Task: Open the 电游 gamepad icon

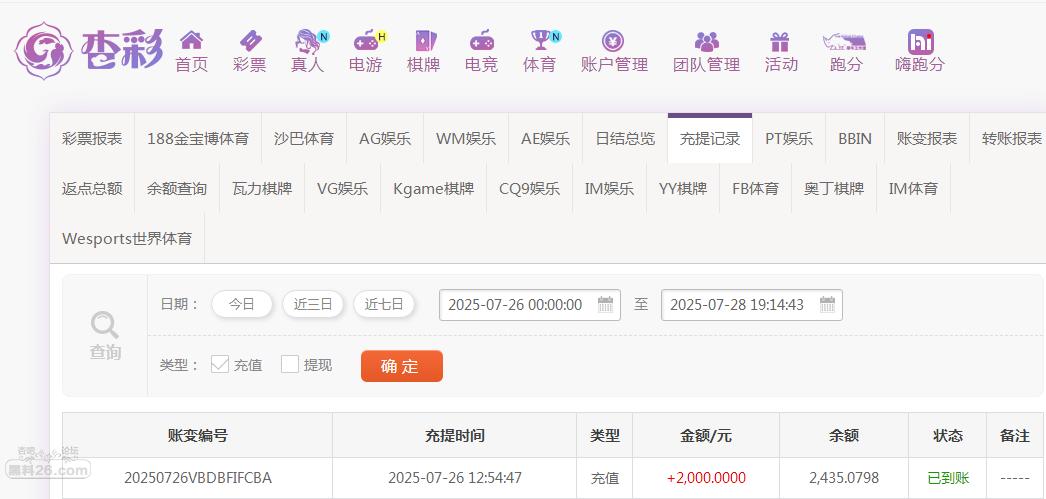Action: pos(366,41)
